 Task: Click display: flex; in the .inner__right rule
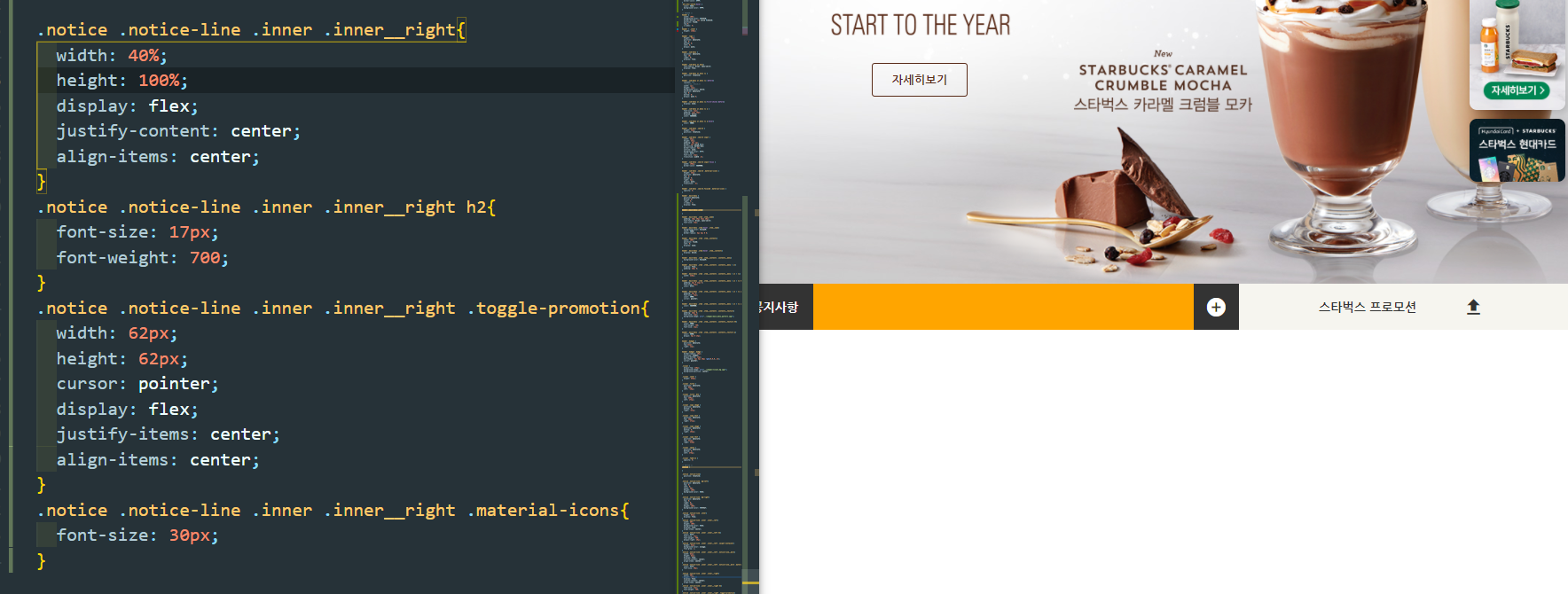(x=127, y=106)
